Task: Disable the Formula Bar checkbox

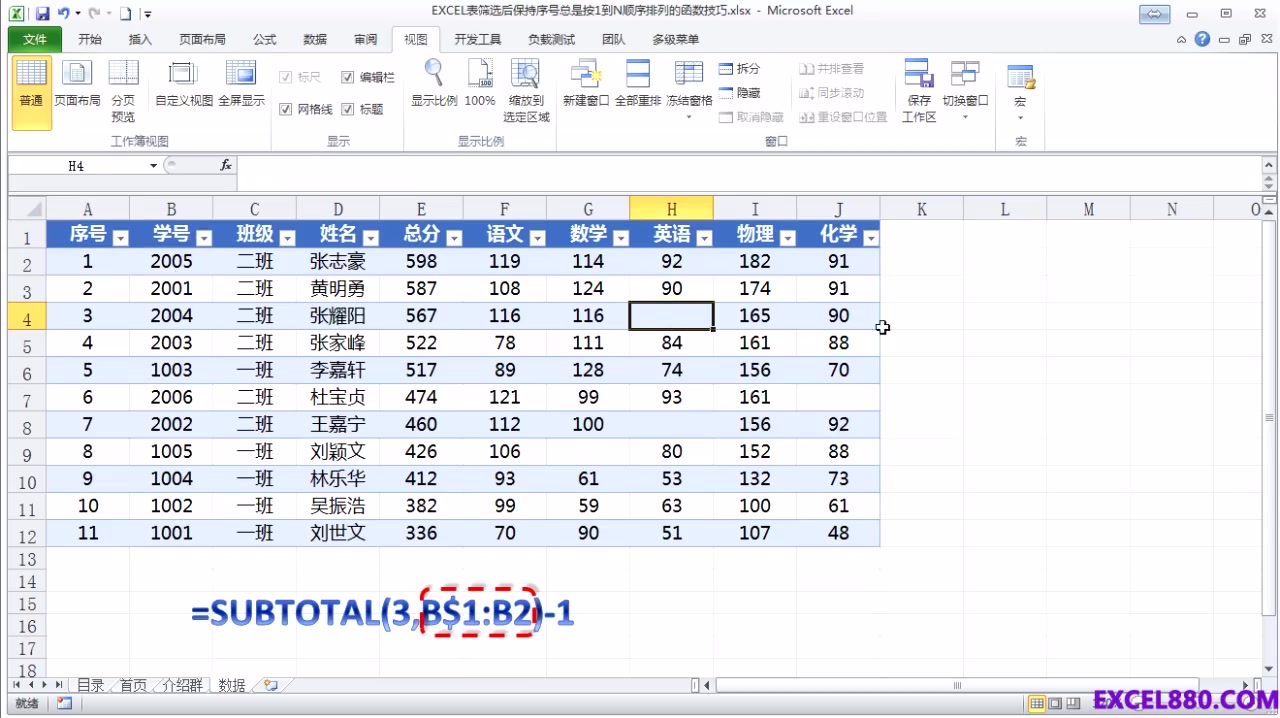Action: coord(348,78)
